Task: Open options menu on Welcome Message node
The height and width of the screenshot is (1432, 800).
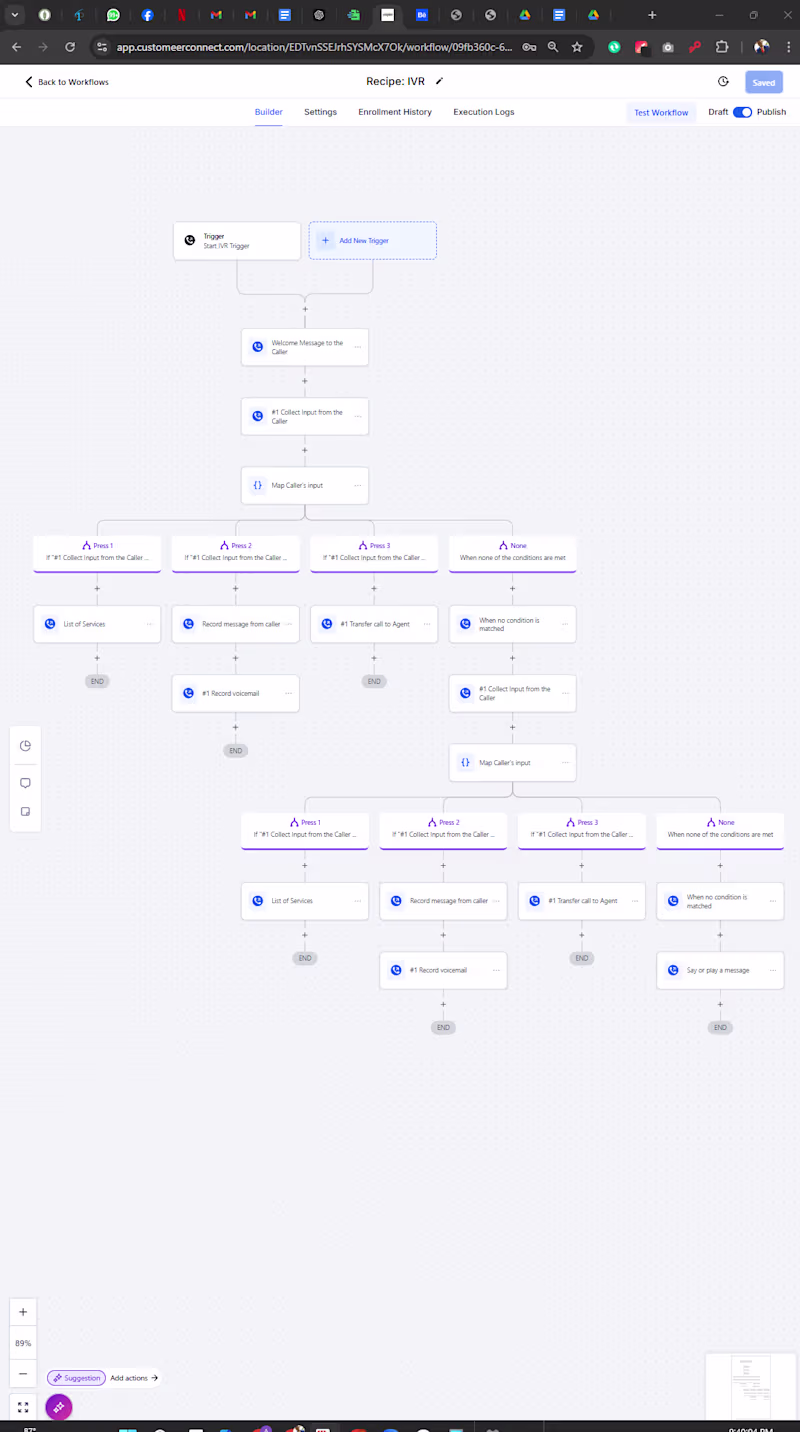Action: click(357, 347)
